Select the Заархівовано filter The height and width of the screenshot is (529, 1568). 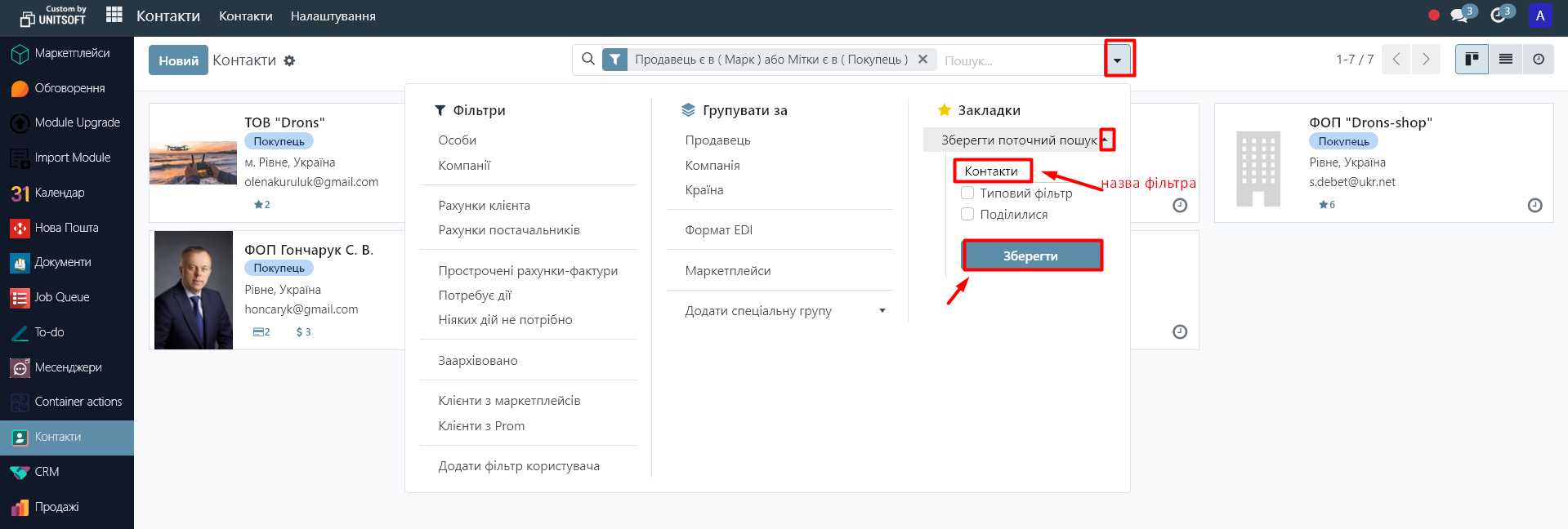coord(478,361)
